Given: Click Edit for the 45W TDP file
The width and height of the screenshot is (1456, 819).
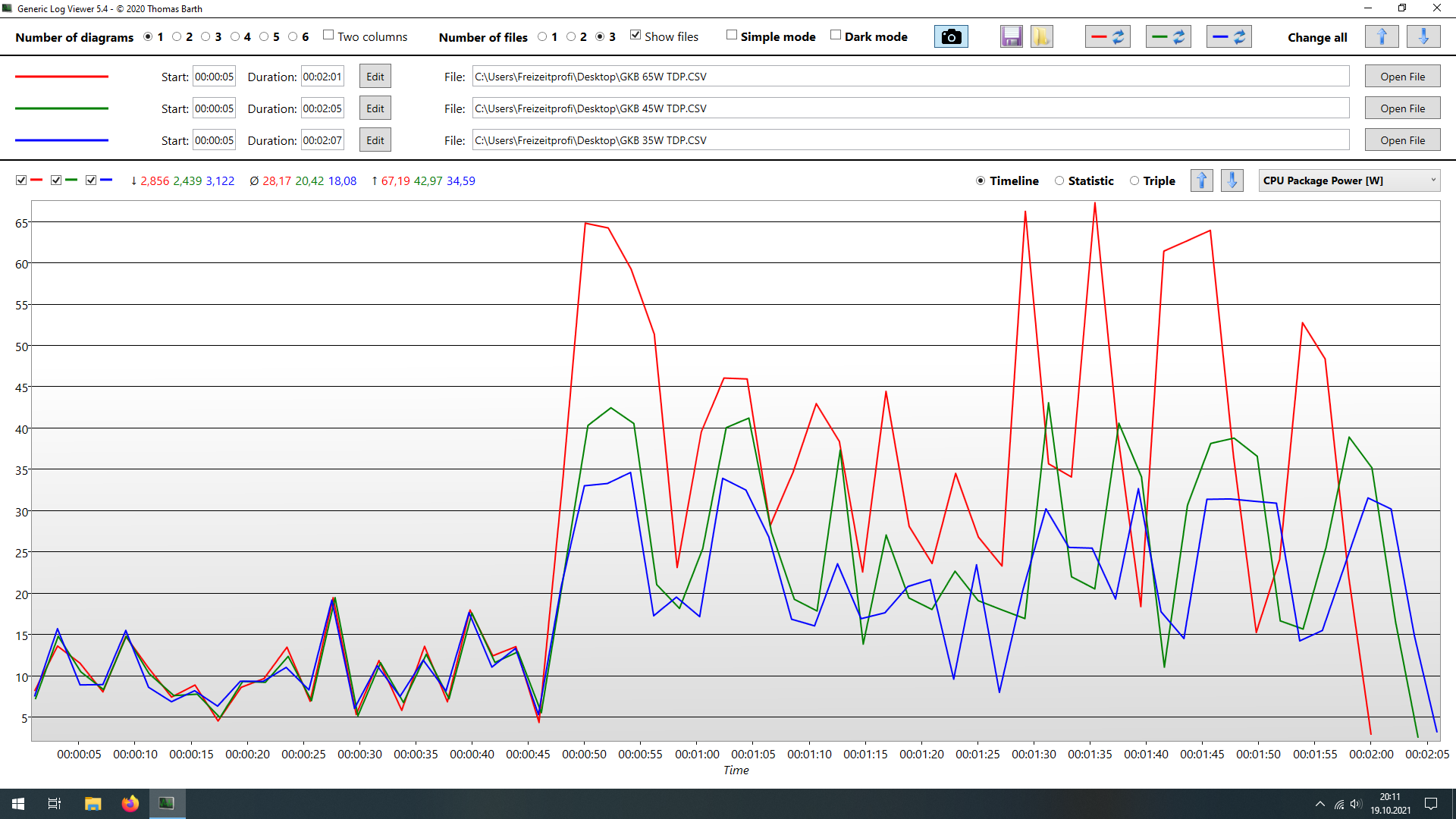Looking at the screenshot, I should click(x=375, y=108).
